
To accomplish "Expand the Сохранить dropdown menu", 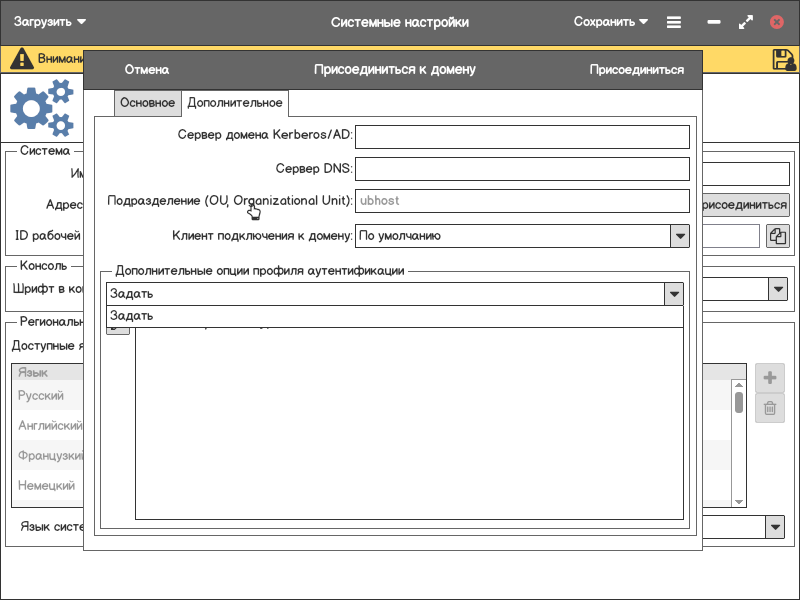I will pos(611,22).
